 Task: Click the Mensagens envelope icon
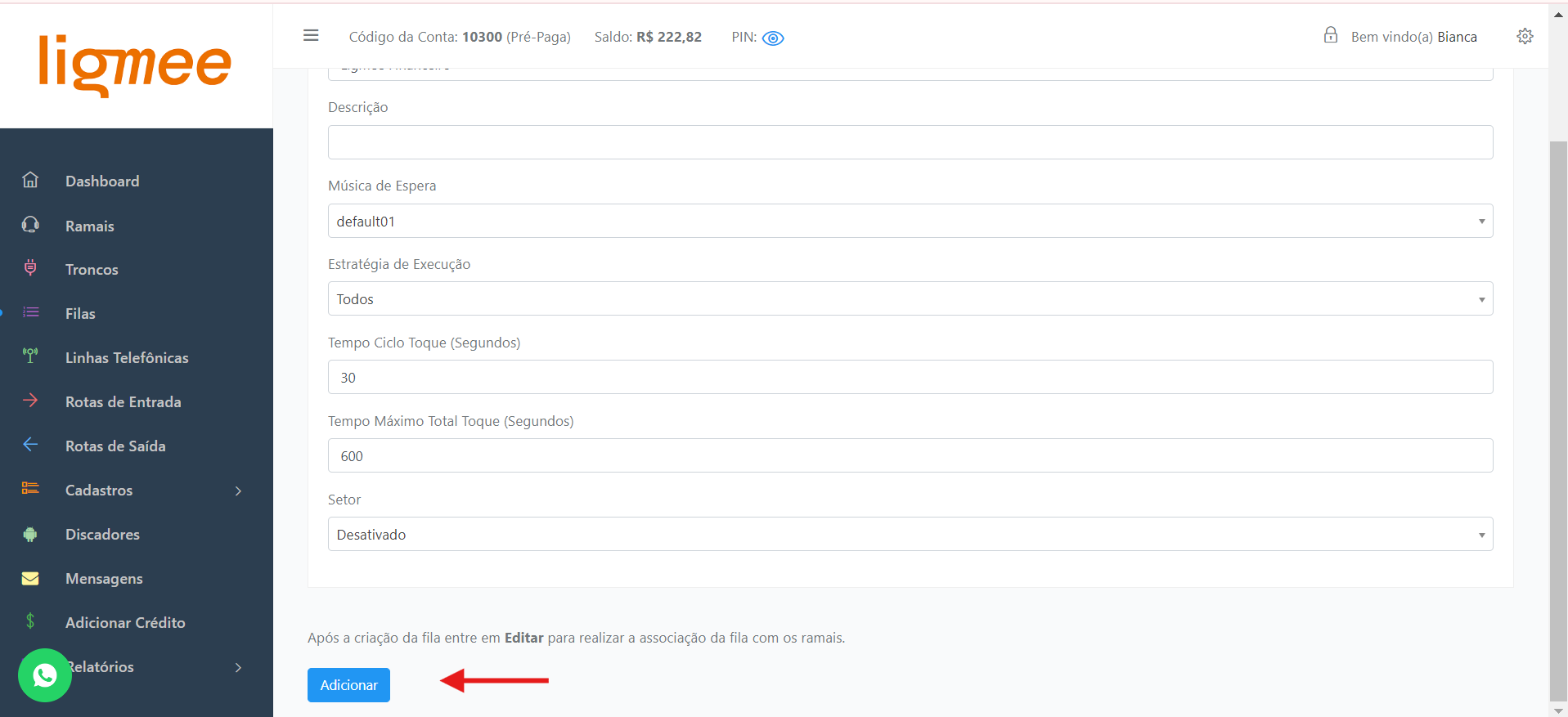[x=30, y=578]
